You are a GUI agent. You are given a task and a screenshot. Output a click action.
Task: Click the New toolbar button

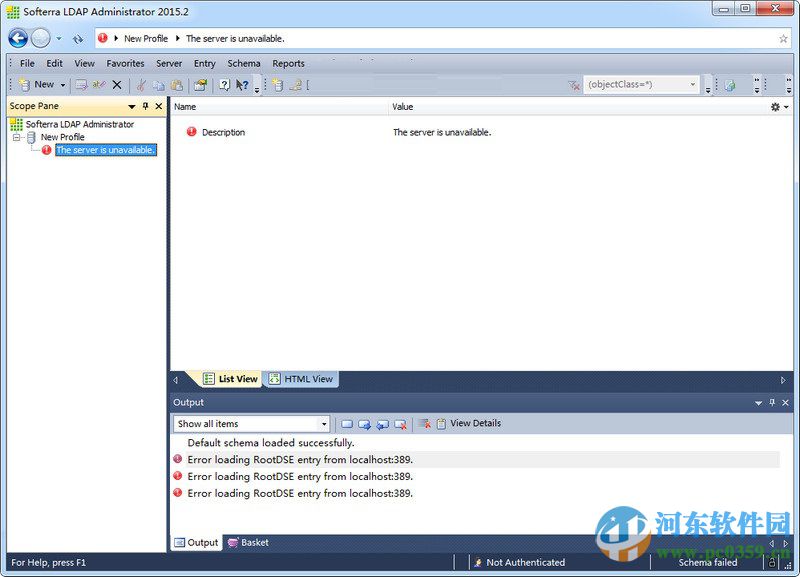[x=36, y=85]
